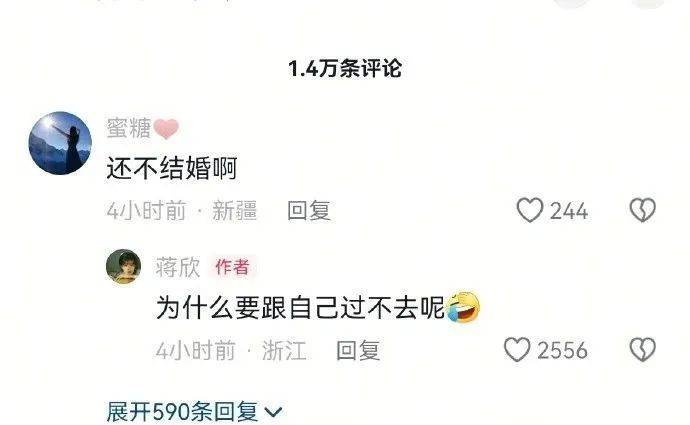
Task: Expand 590 replies via 展开590条回复
Action: (x=194, y=412)
